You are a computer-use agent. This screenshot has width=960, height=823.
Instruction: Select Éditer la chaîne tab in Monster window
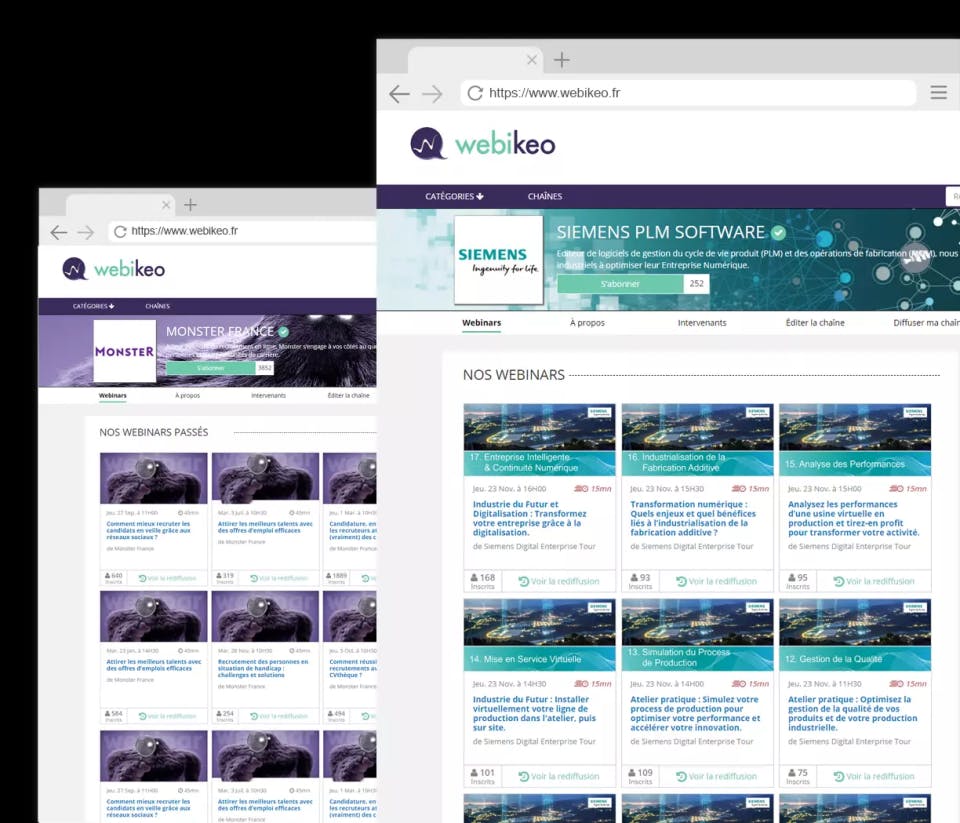pyautogui.click(x=348, y=396)
